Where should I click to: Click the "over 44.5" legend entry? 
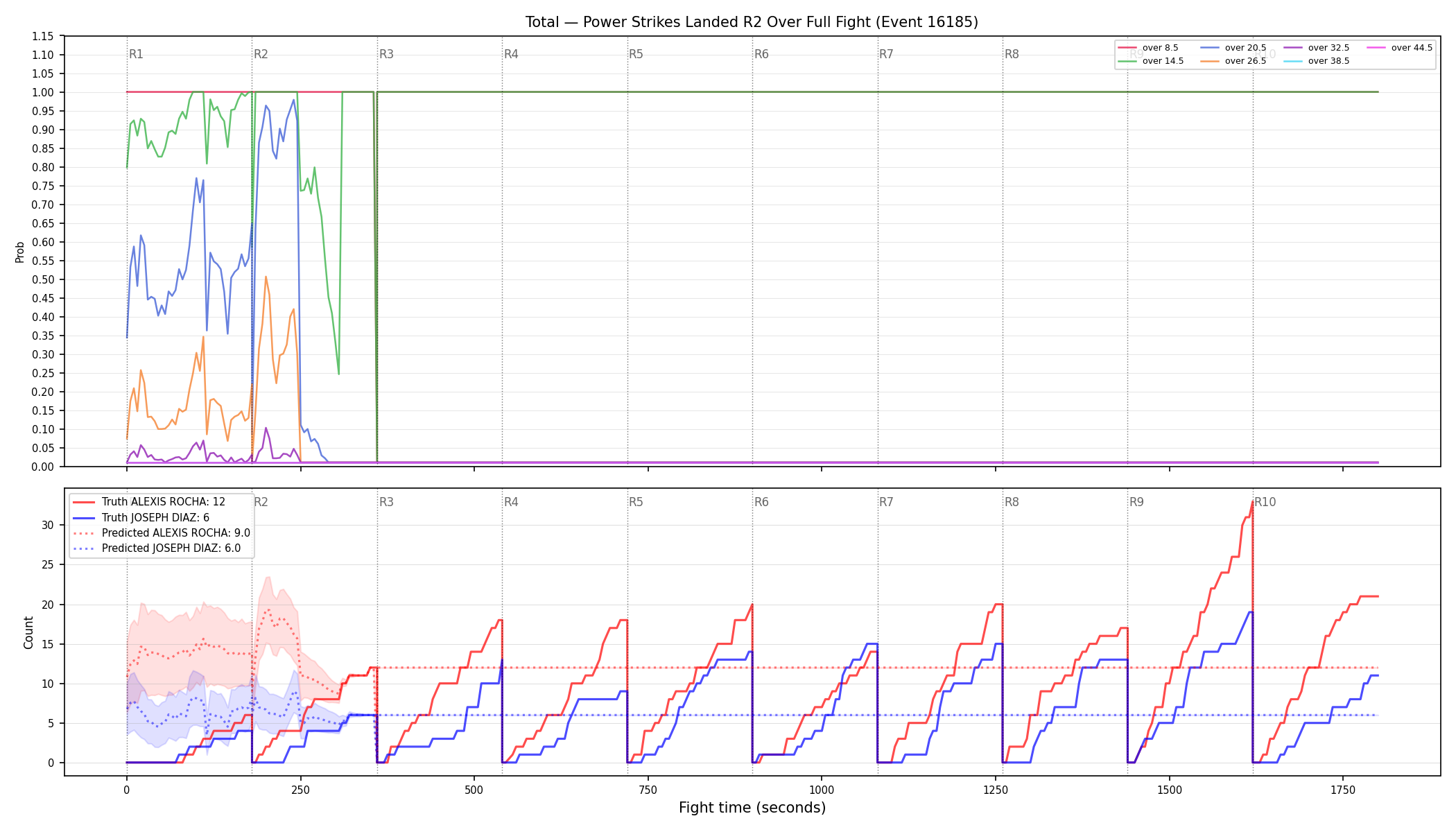(x=1400, y=48)
